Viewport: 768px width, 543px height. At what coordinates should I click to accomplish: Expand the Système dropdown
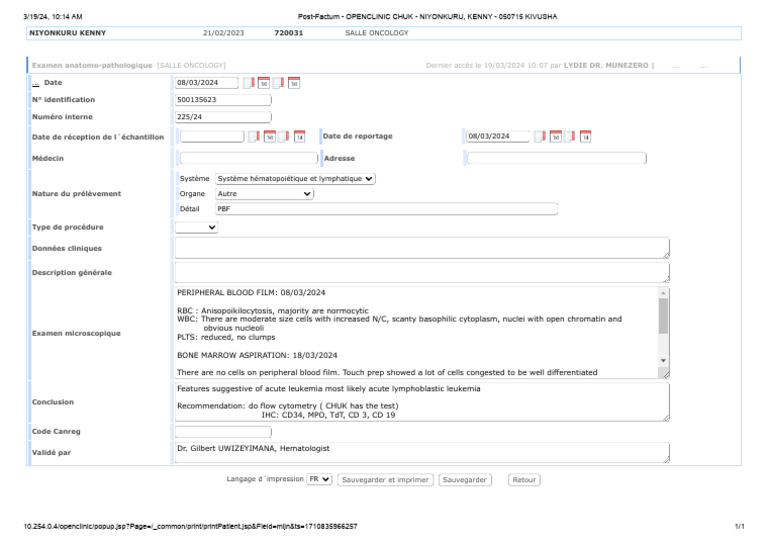295,178
